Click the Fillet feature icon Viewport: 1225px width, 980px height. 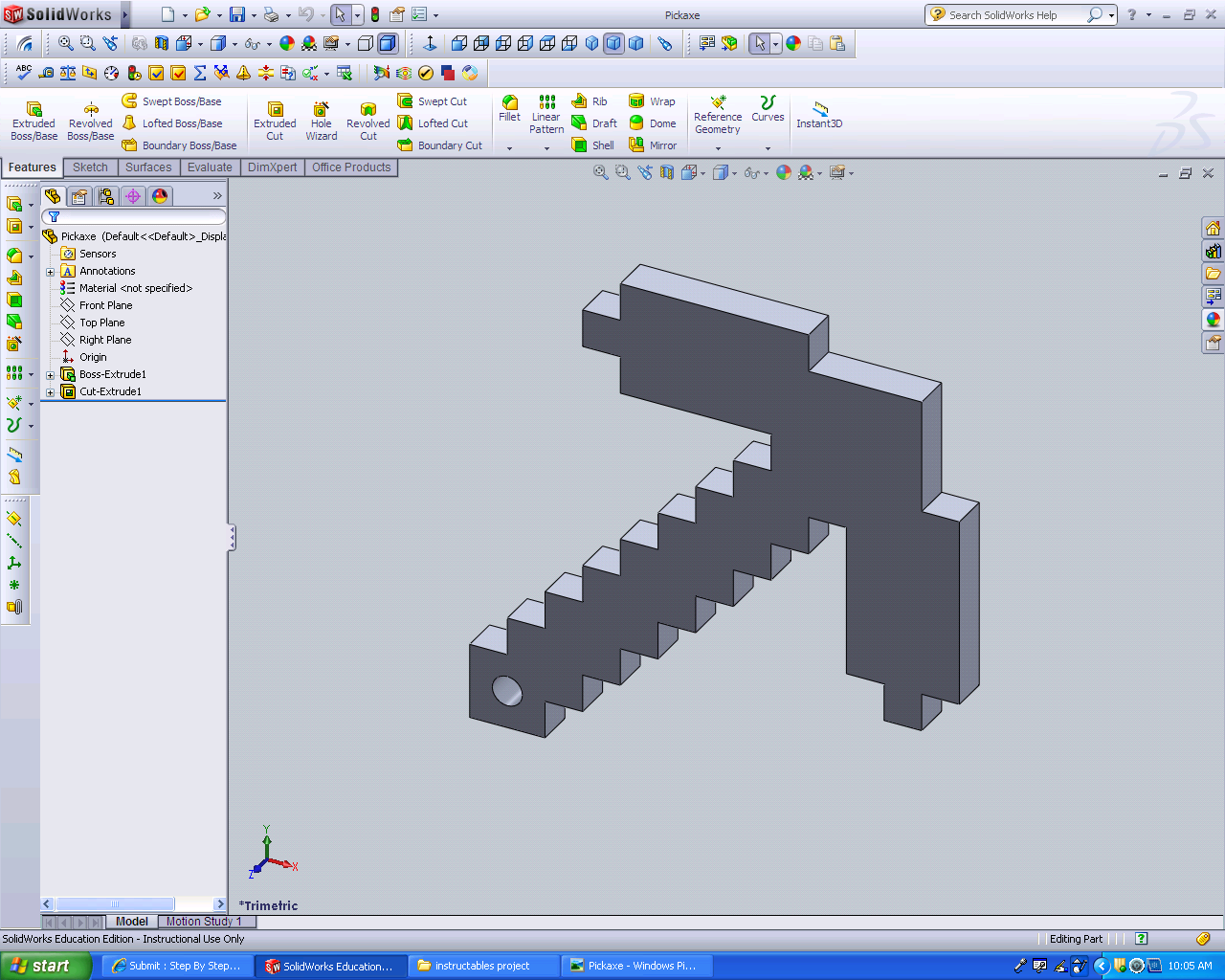pyautogui.click(x=509, y=107)
